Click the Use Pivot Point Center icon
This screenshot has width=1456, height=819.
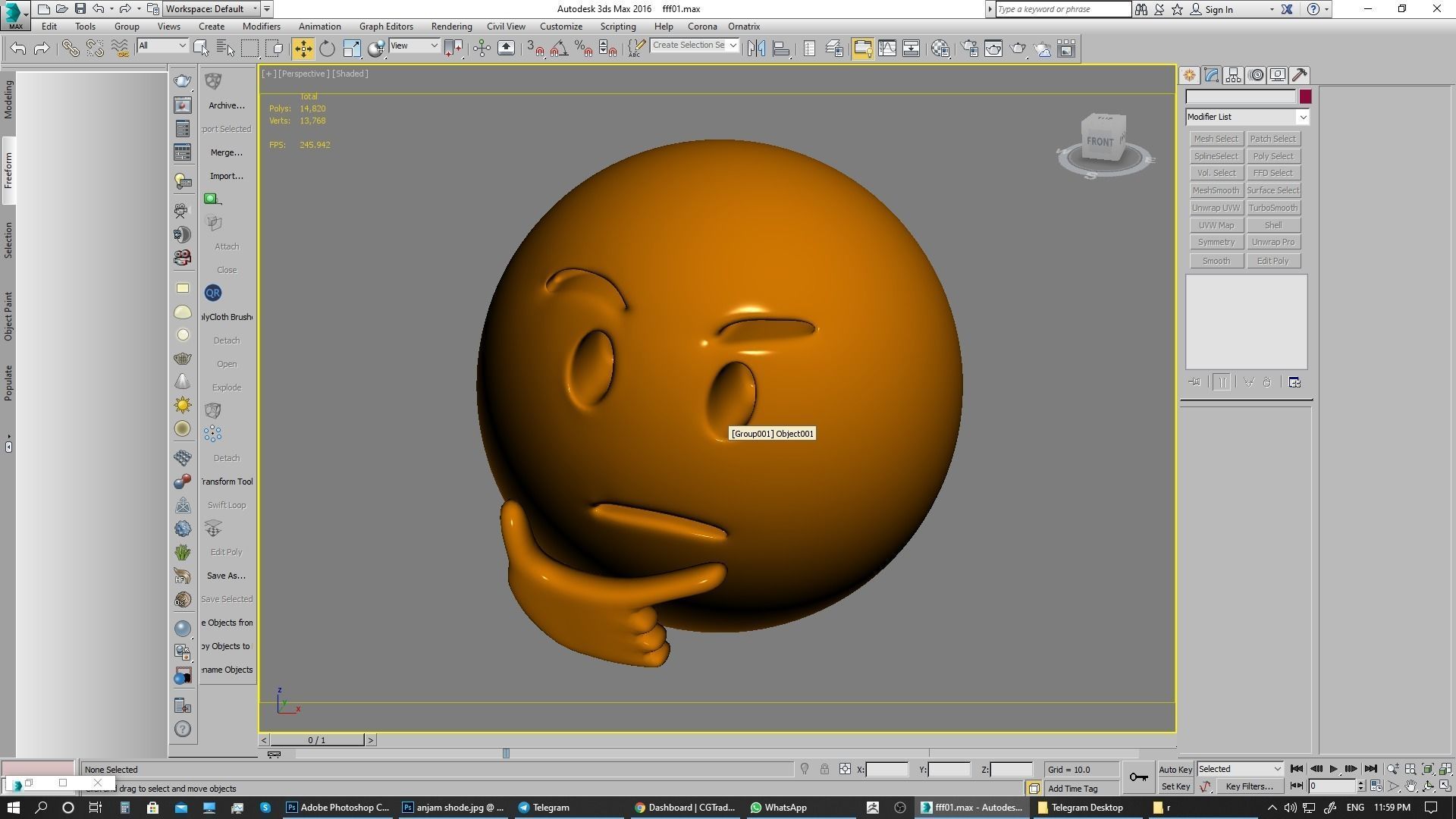[453, 49]
